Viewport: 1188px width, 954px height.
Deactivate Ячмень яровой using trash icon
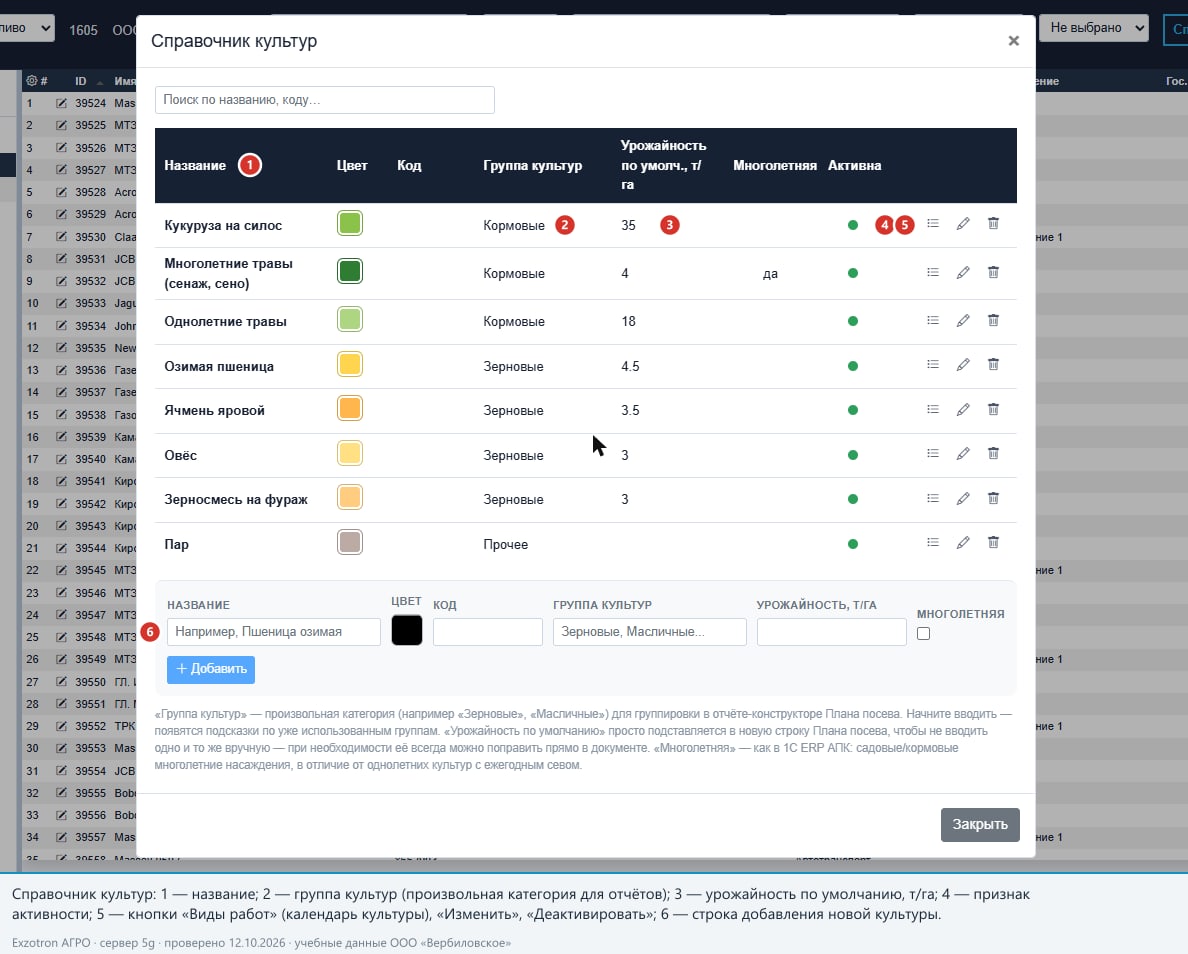pos(993,410)
